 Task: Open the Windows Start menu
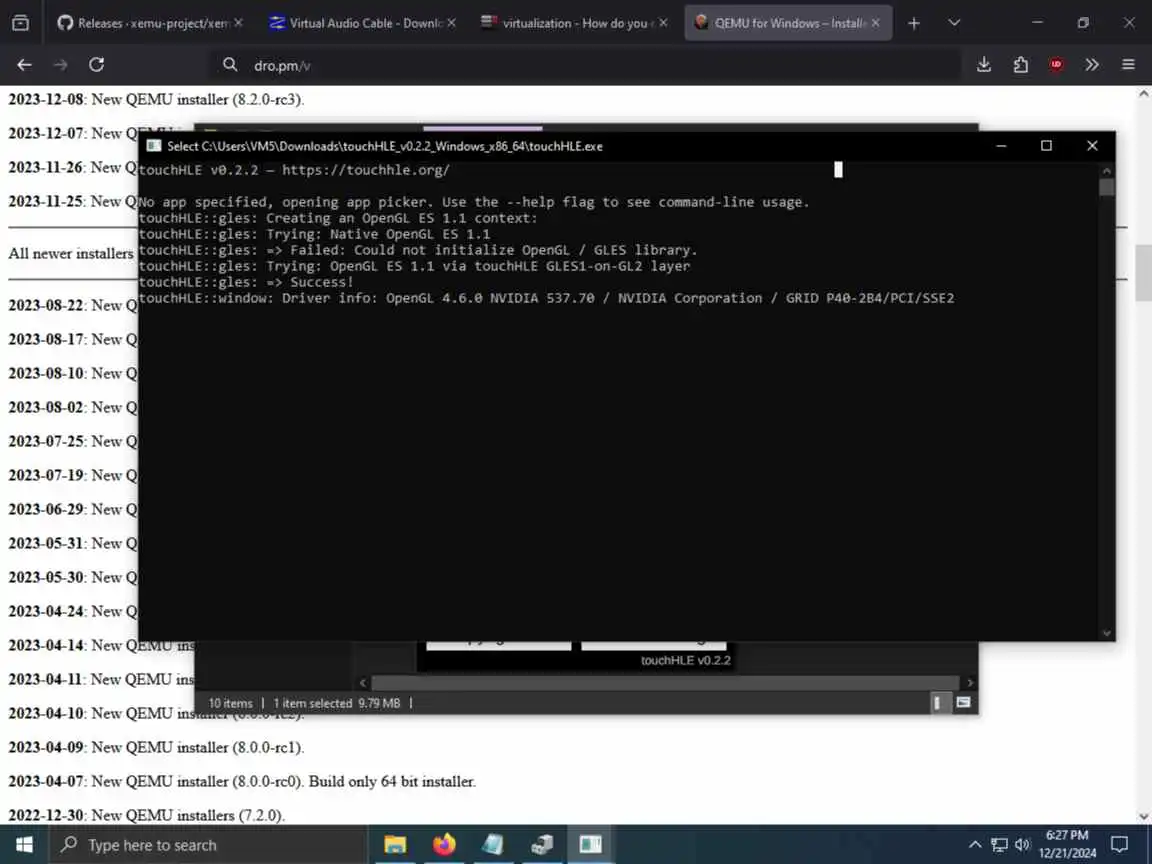(x=24, y=844)
